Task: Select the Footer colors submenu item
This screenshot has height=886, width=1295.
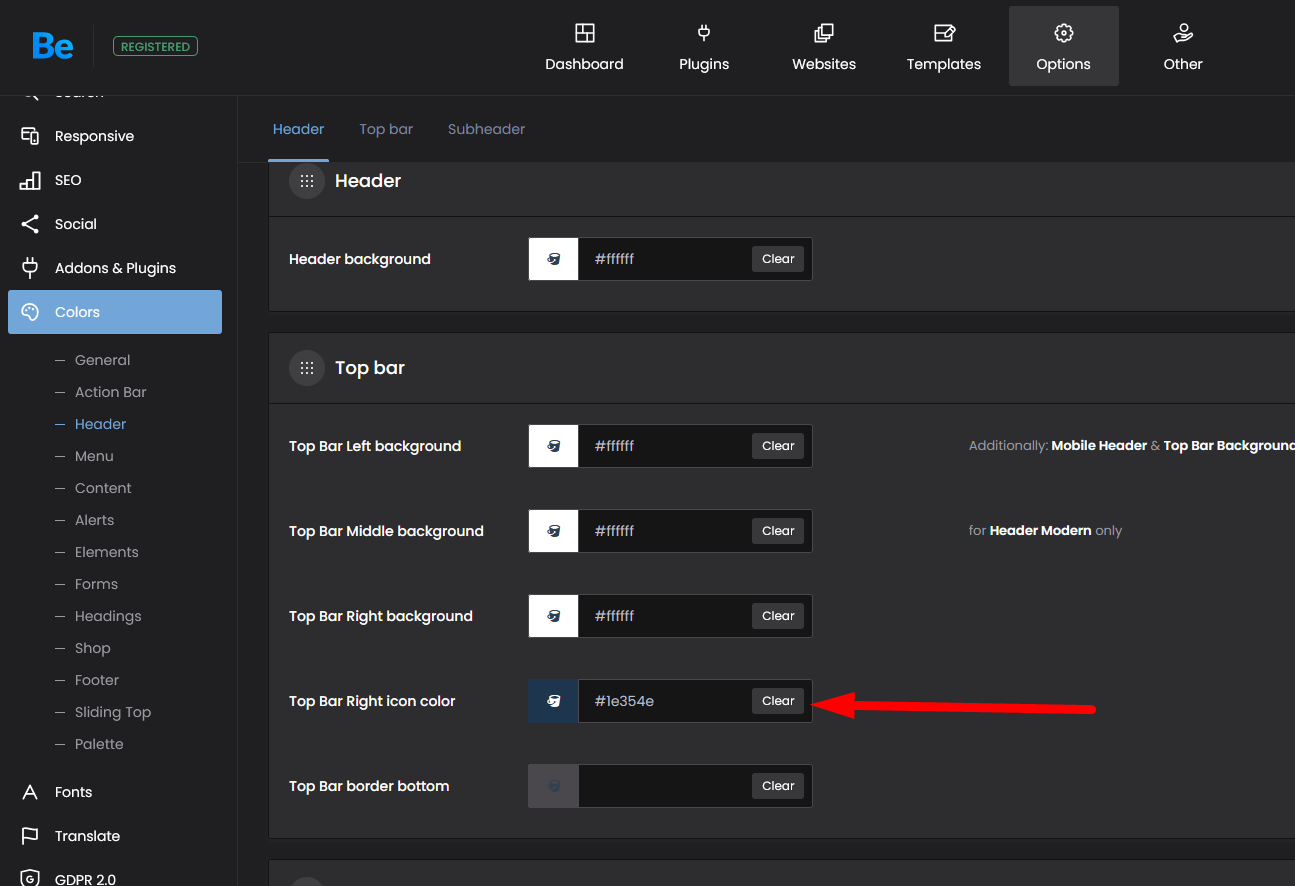Action: click(97, 680)
